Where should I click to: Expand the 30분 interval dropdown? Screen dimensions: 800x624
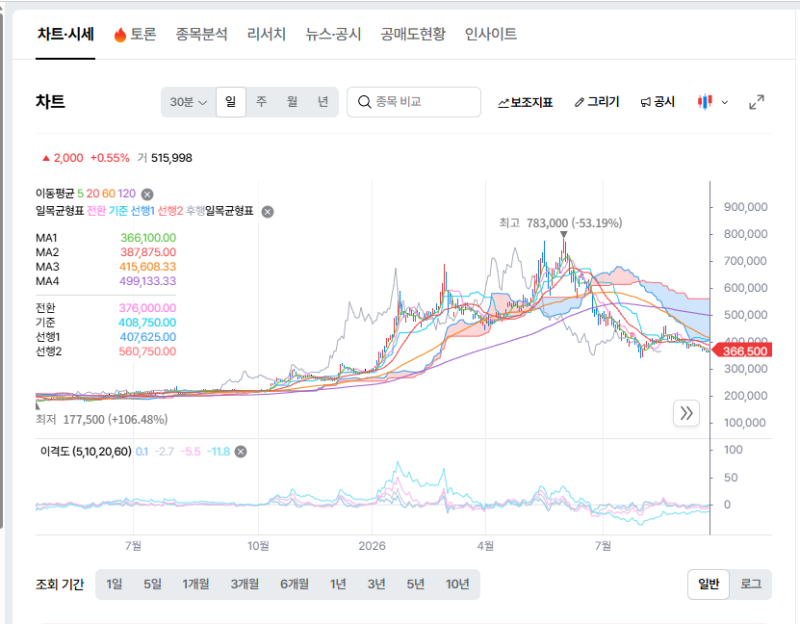pyautogui.click(x=188, y=102)
